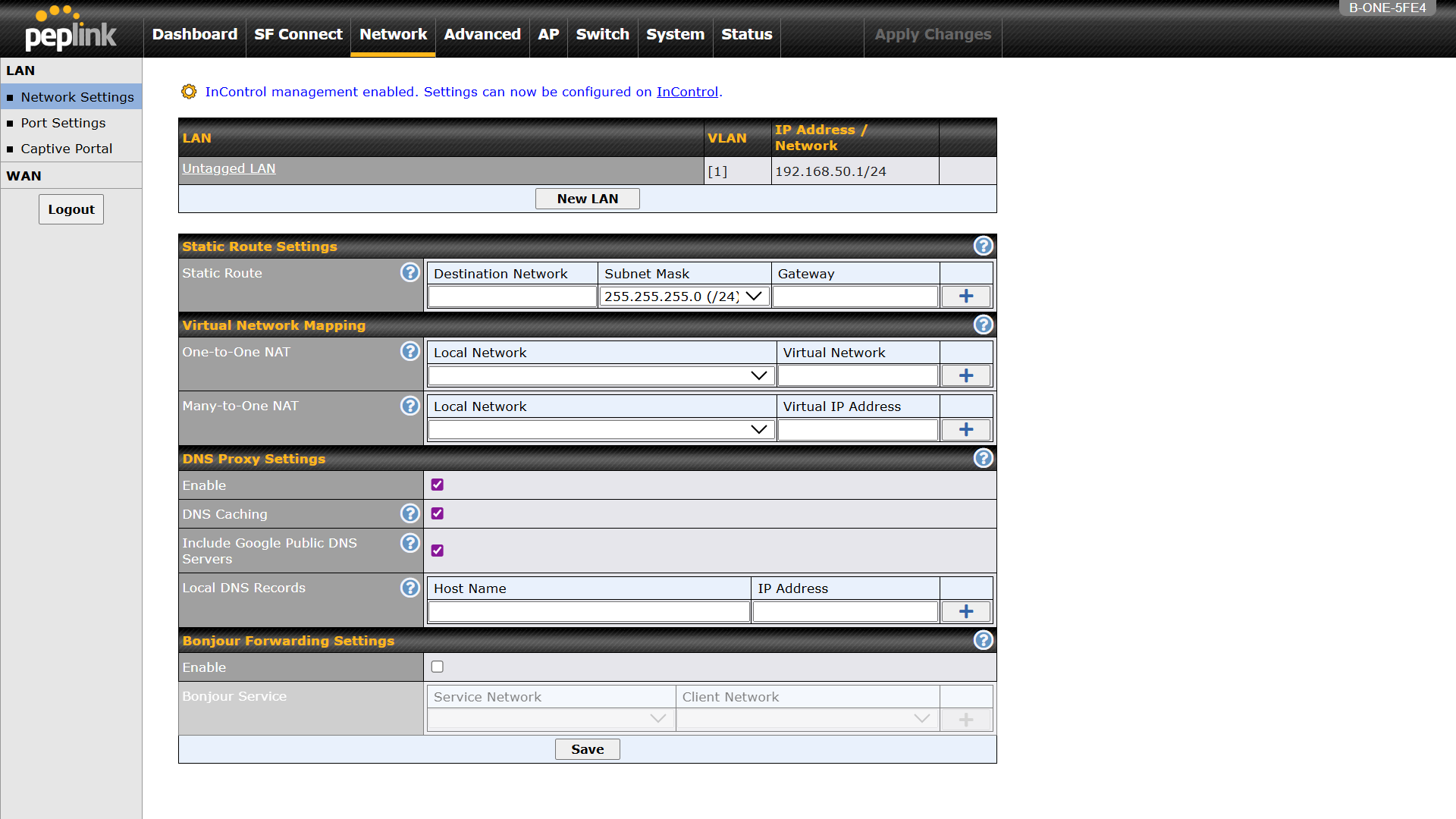Viewport: 1456px width, 819px height.
Task: Click help icon for Bonjour Forwarding Settings
Action: pyautogui.click(x=983, y=641)
